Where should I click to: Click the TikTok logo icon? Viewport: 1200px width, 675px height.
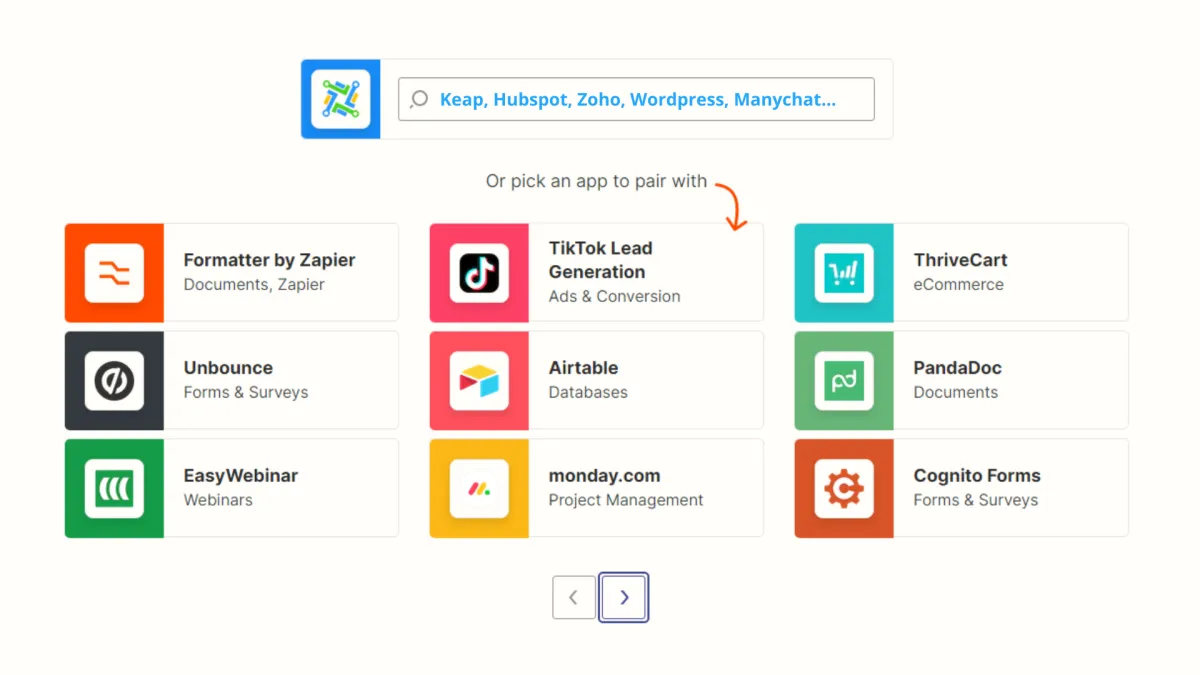[x=479, y=273]
